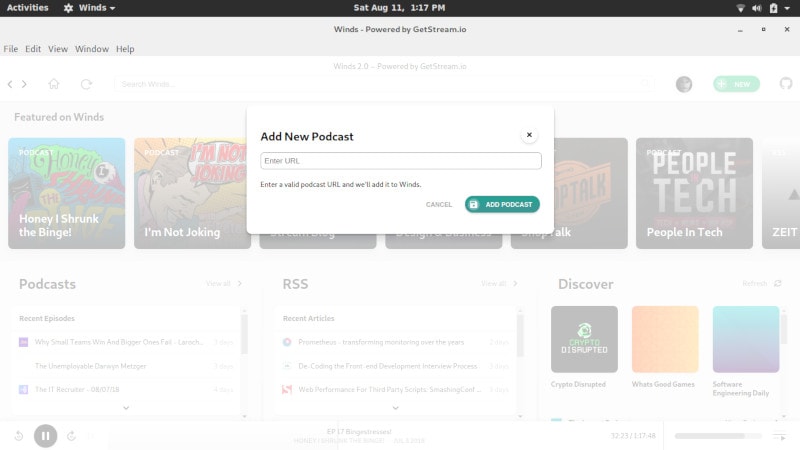Viewport: 800px width, 450px height.
Task: Click the green New button
Action: click(x=736, y=84)
